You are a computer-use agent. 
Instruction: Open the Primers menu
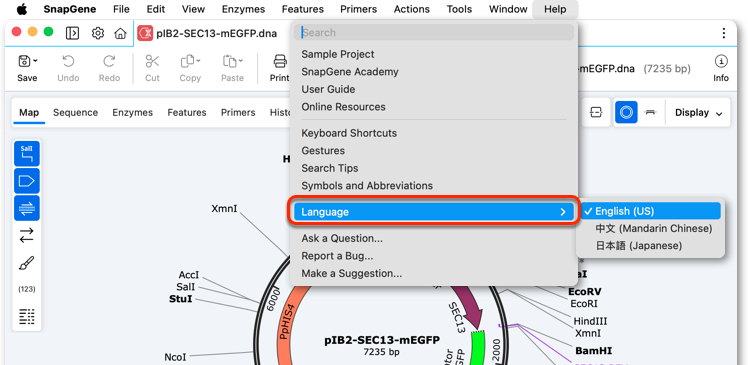[358, 9]
